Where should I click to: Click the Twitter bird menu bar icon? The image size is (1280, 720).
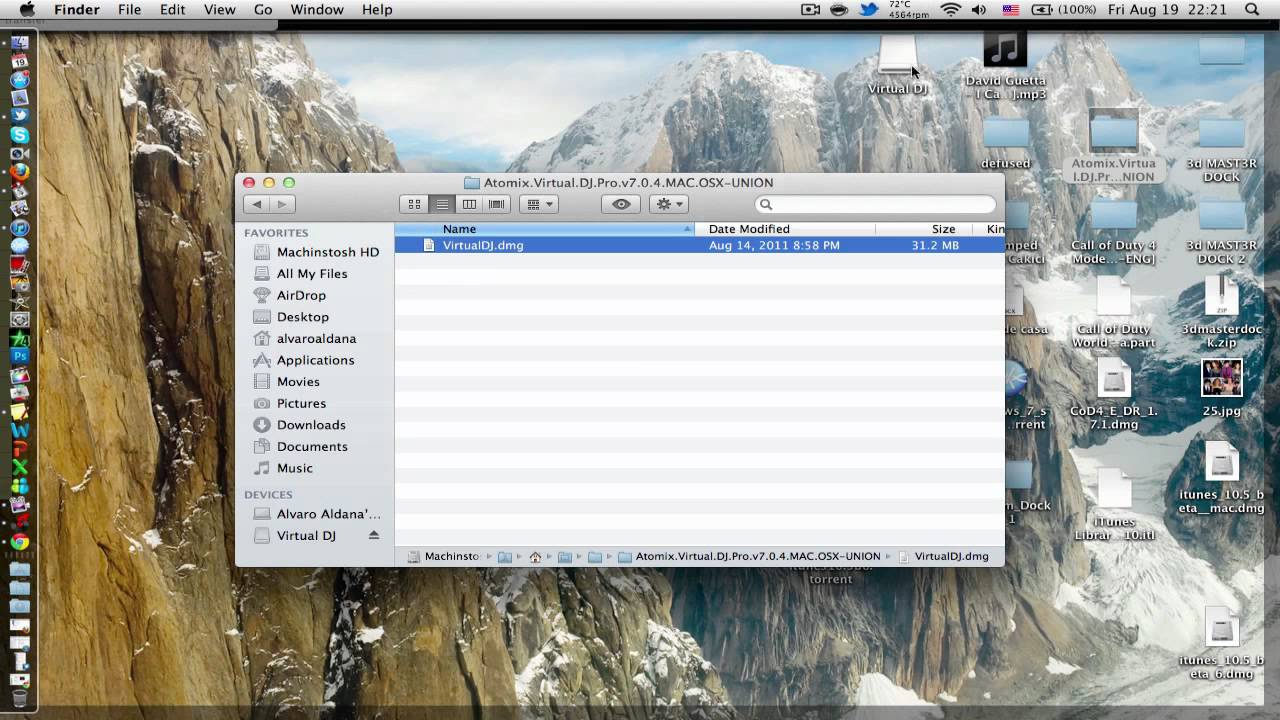pos(868,10)
